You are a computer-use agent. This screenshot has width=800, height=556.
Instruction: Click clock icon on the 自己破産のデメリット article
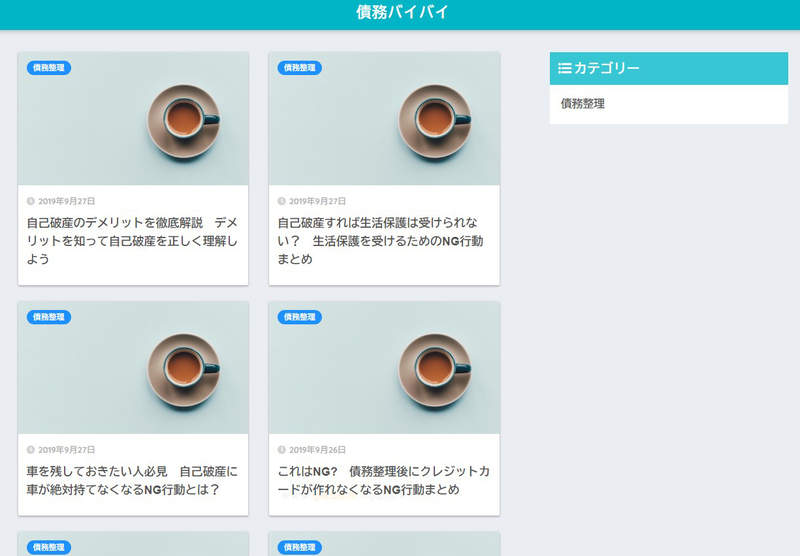31,201
